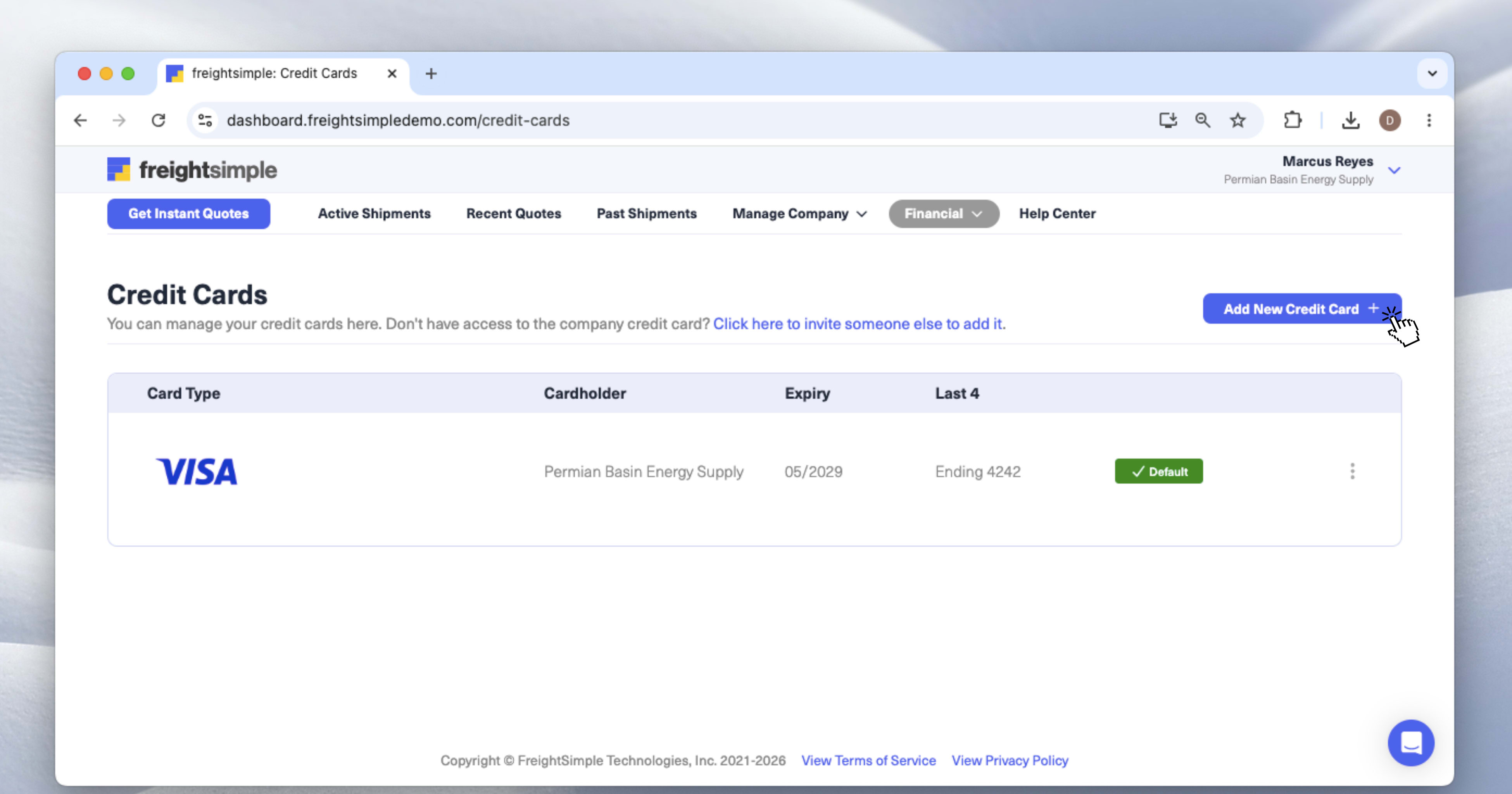Open the Chrome three-dot menu
The width and height of the screenshot is (1512, 794).
(1429, 120)
